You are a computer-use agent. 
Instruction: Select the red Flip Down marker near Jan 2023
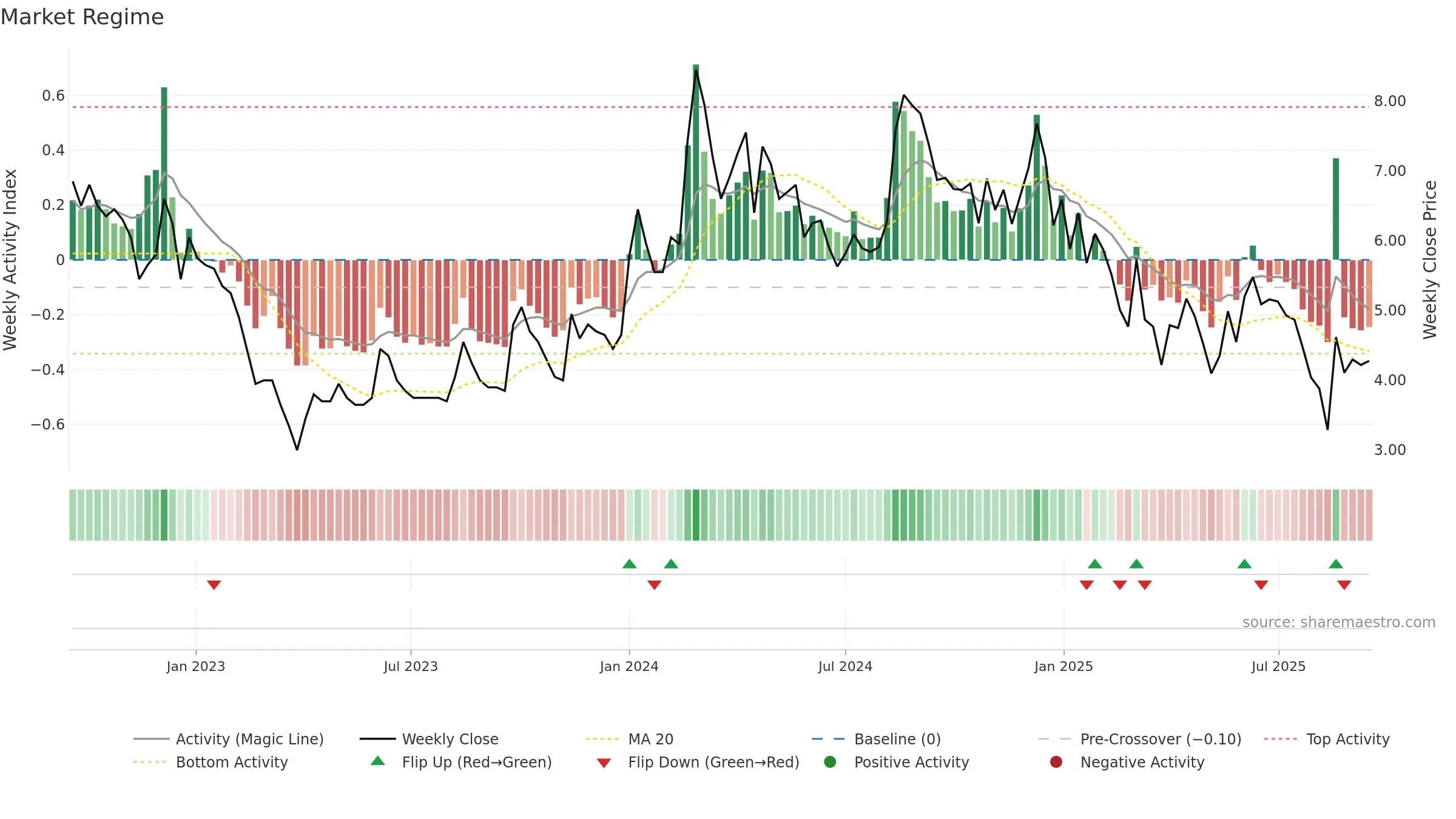[x=214, y=585]
